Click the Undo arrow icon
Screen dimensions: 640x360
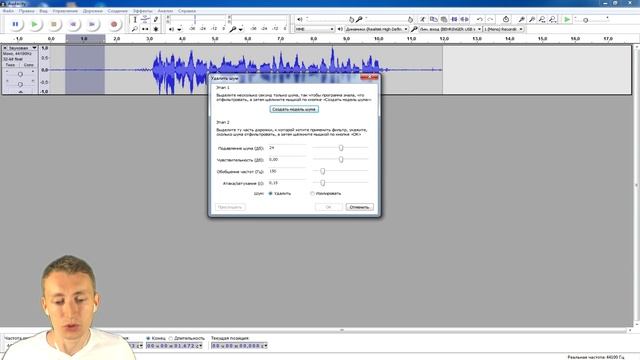[x=480, y=19]
